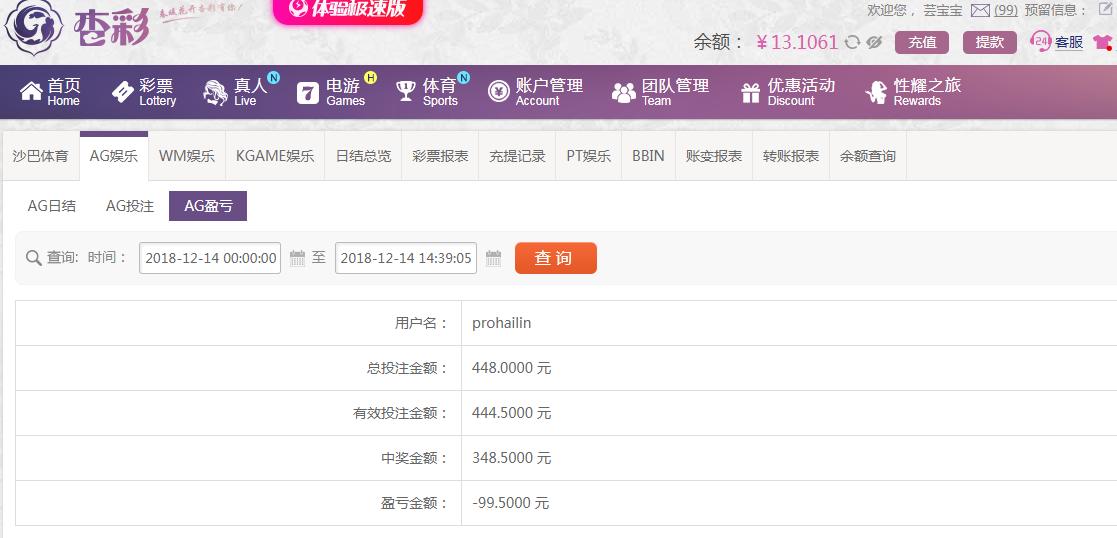Click the 348.5000 元 winnings value
The image size is (1117, 538).
tap(511, 458)
